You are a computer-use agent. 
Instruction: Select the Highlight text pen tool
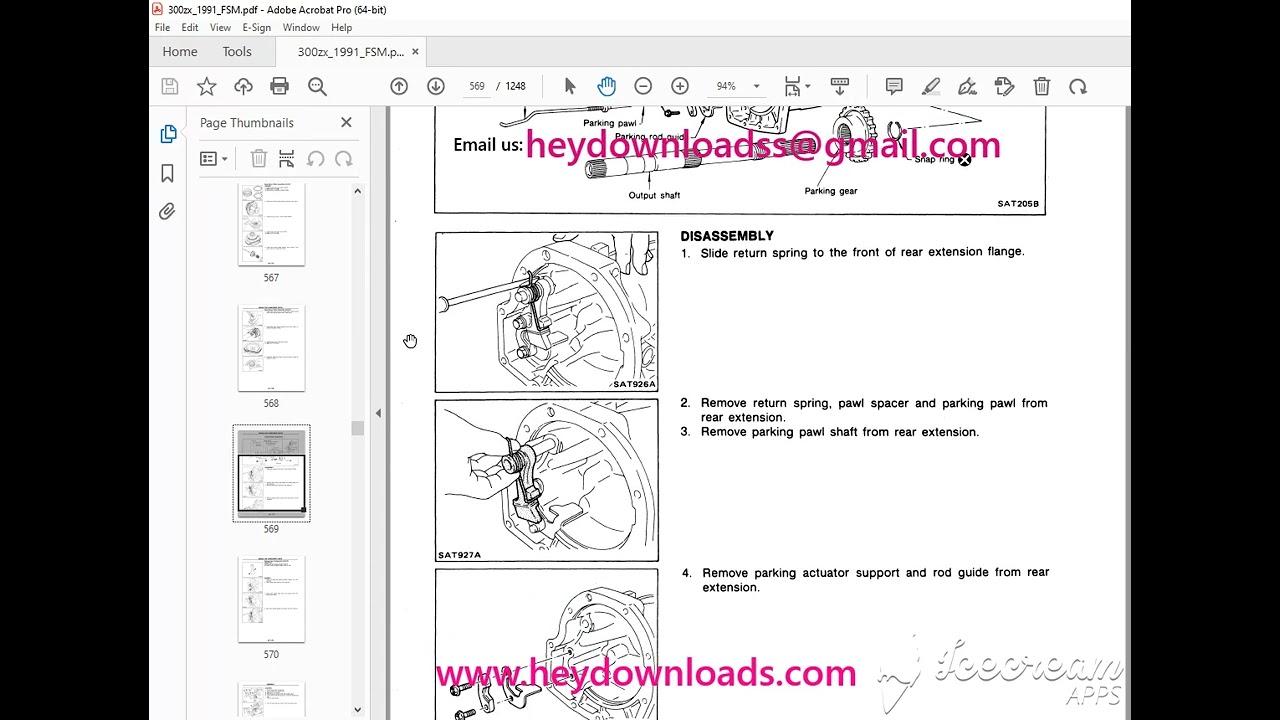click(x=931, y=87)
